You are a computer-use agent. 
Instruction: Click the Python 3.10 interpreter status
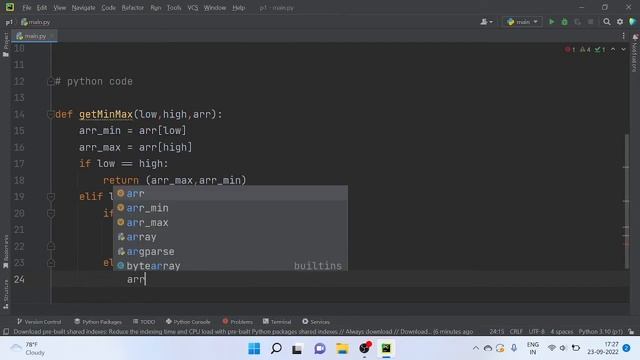pos(600,331)
